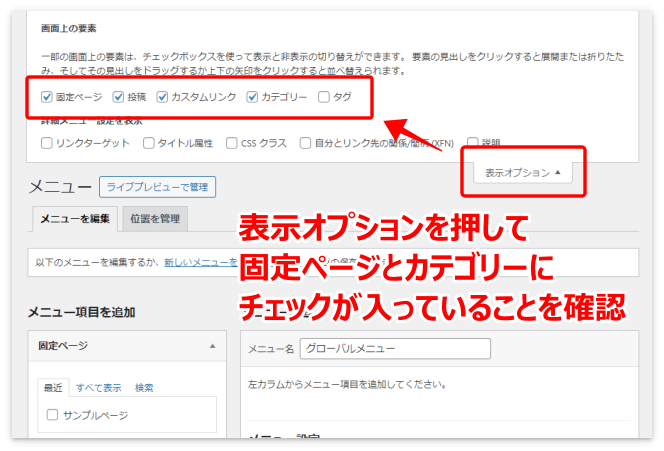This screenshot has width=664, height=451.
Task: Collapse the 表示オプション panel
Action: 523,173
